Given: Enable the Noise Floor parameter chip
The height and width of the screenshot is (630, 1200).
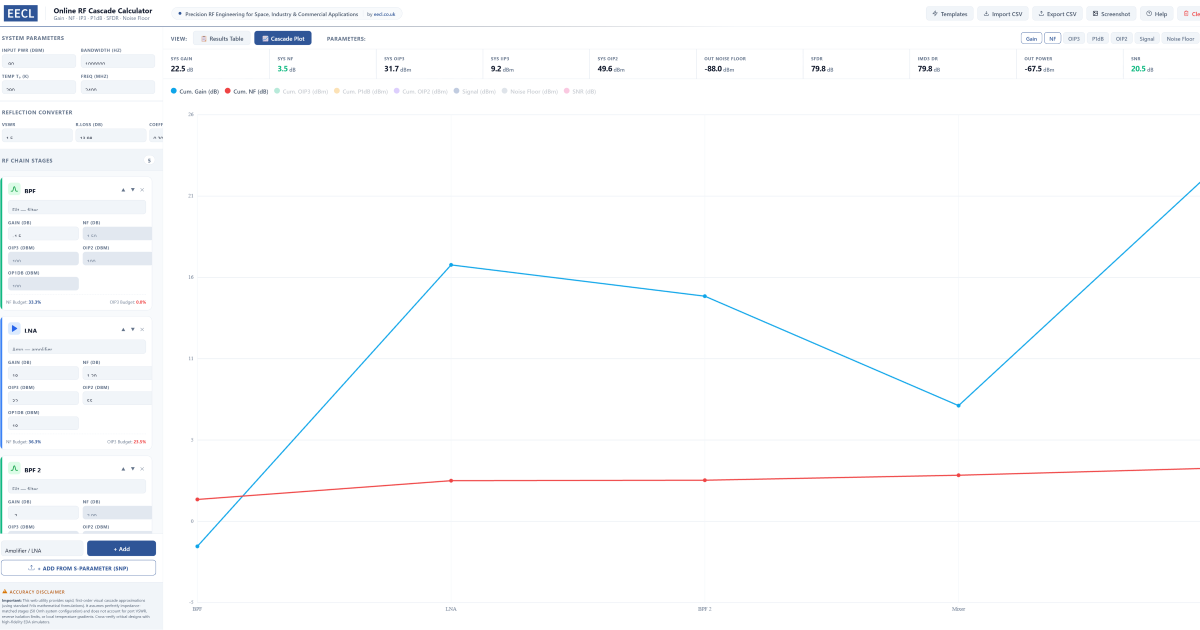Looking at the screenshot, I should tap(1180, 38).
